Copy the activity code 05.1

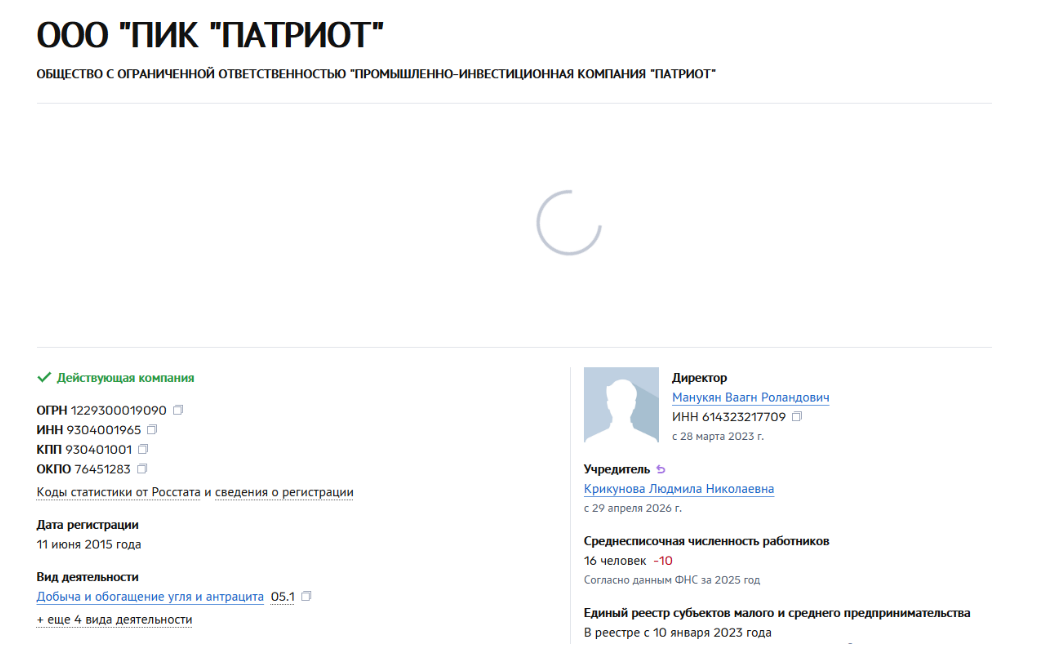point(306,596)
